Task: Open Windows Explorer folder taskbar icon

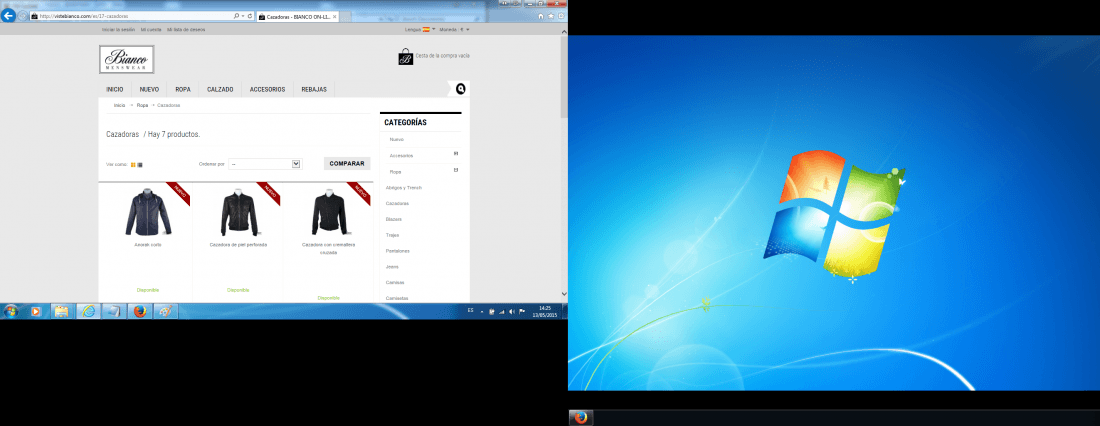Action: (62, 312)
